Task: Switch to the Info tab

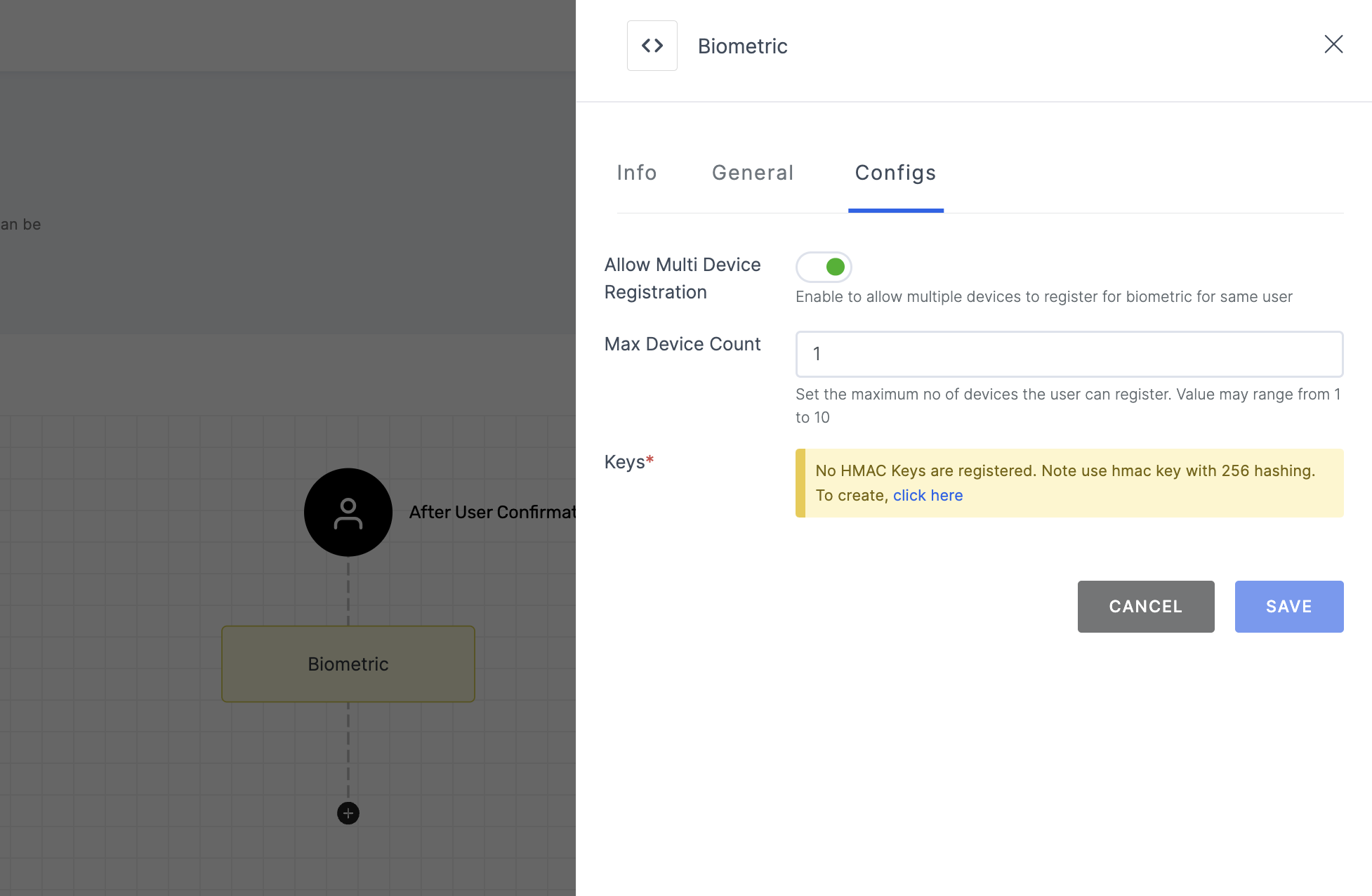Action: tap(637, 172)
